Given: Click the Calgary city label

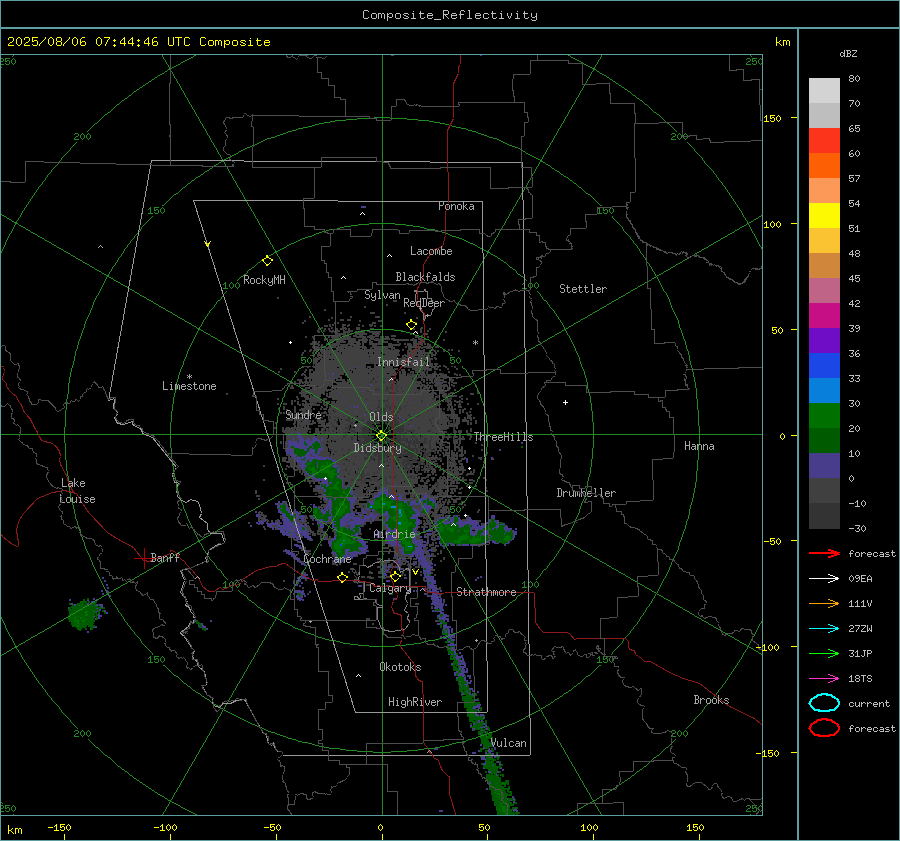Looking at the screenshot, I should [390, 588].
